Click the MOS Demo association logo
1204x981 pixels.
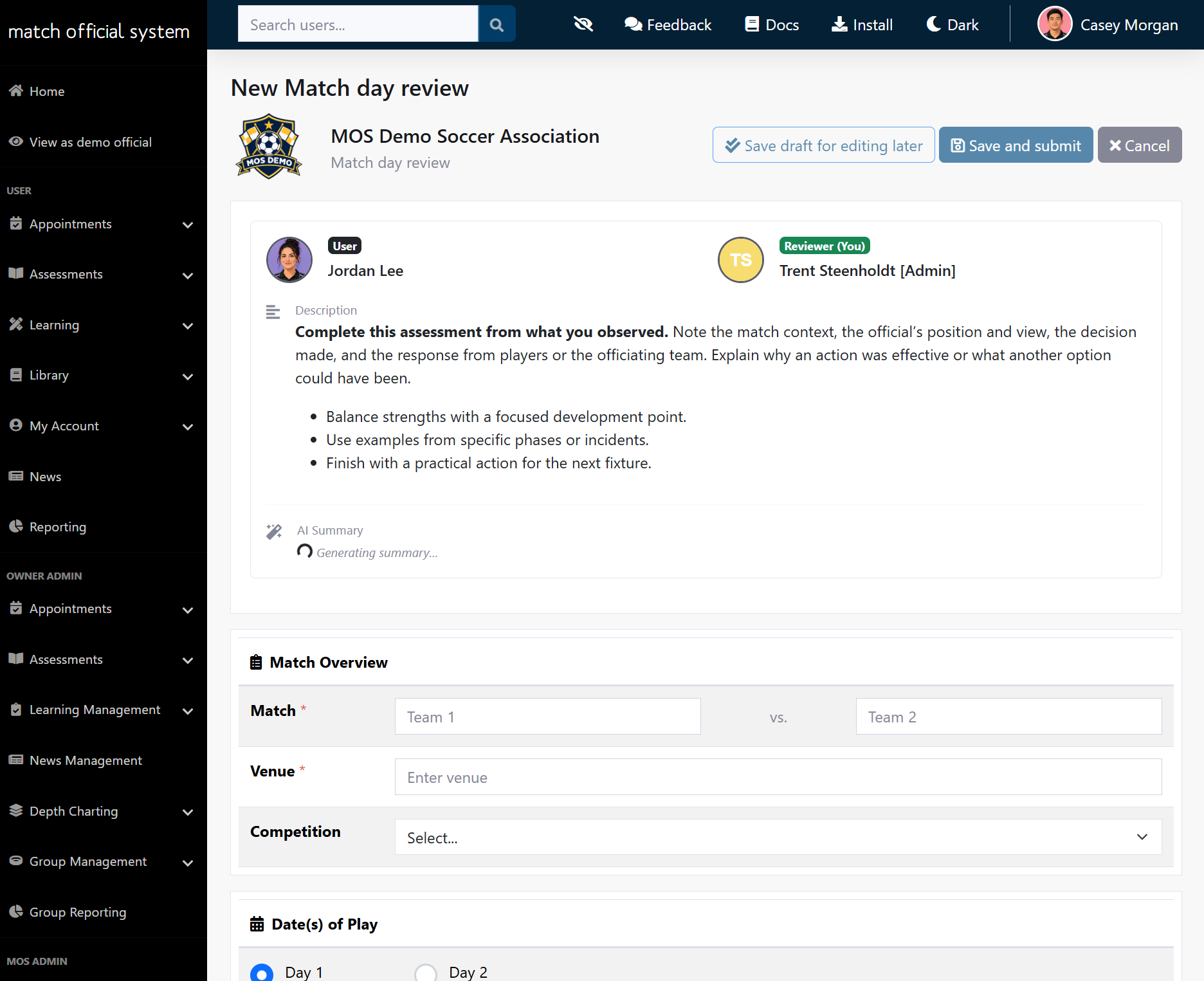tap(269, 147)
